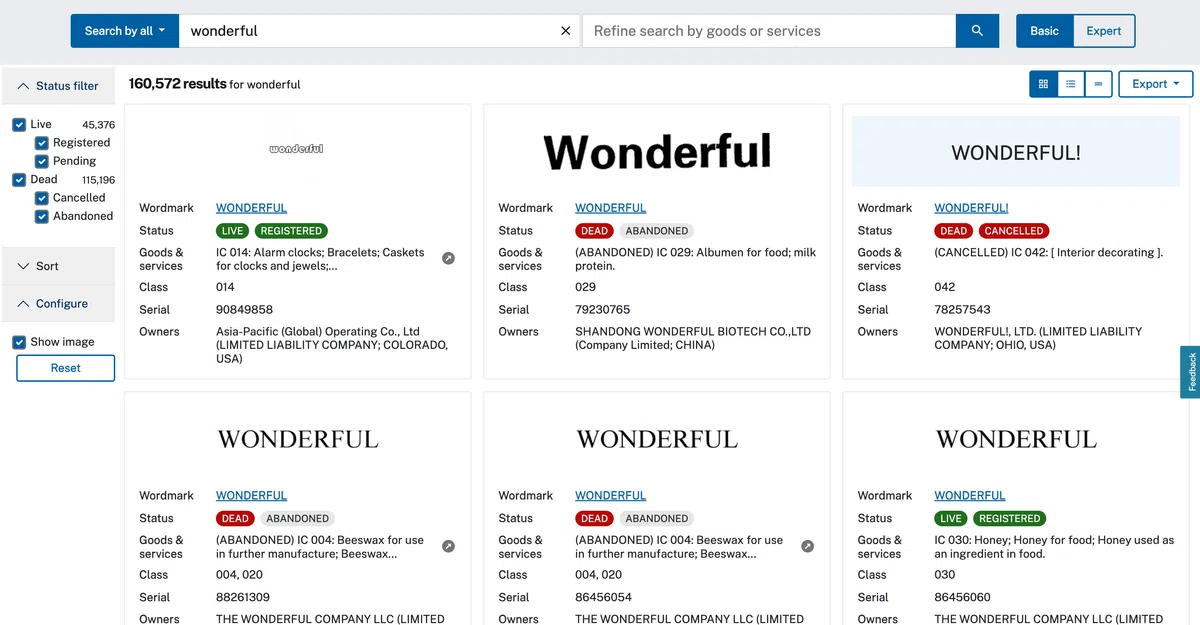
Task: Click the CANCELLED status badge
Action: pos(1013,231)
